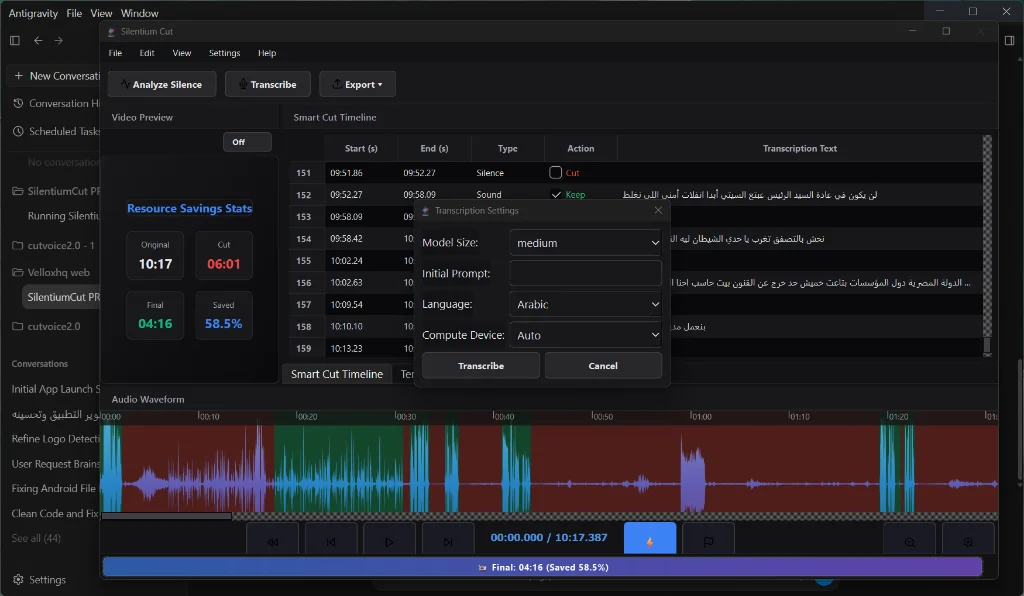This screenshot has height=596, width=1024.
Task: Open the Language dropdown set to Arabic
Action: pyautogui.click(x=585, y=304)
